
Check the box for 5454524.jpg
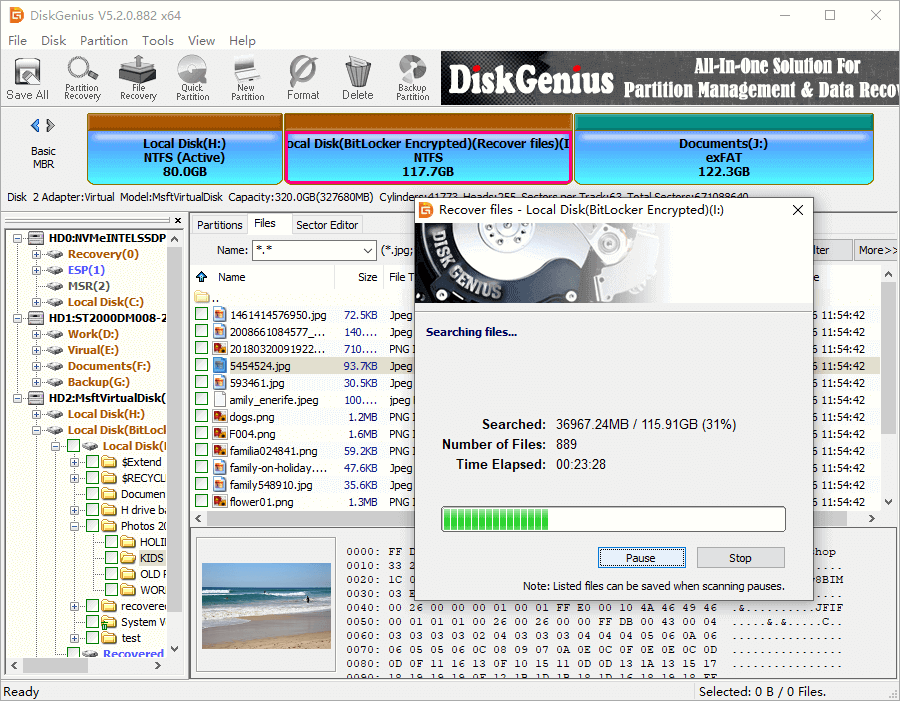pyautogui.click(x=202, y=366)
